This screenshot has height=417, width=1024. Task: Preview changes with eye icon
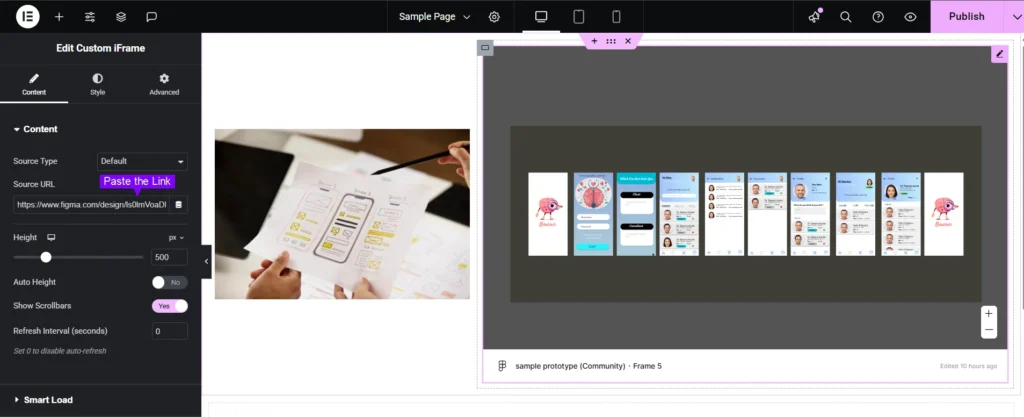tap(910, 17)
